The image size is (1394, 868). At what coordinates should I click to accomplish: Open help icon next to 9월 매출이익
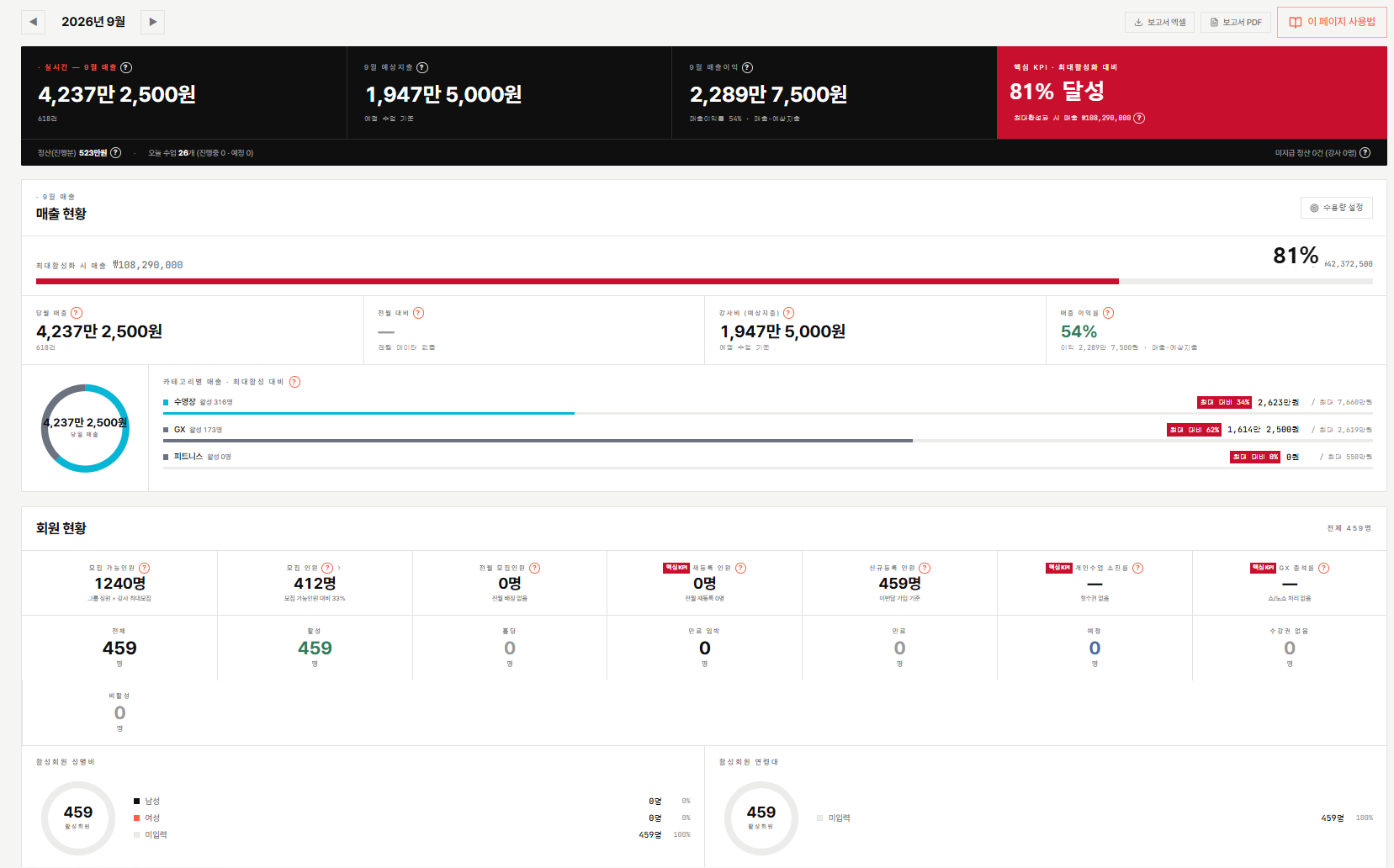click(747, 67)
